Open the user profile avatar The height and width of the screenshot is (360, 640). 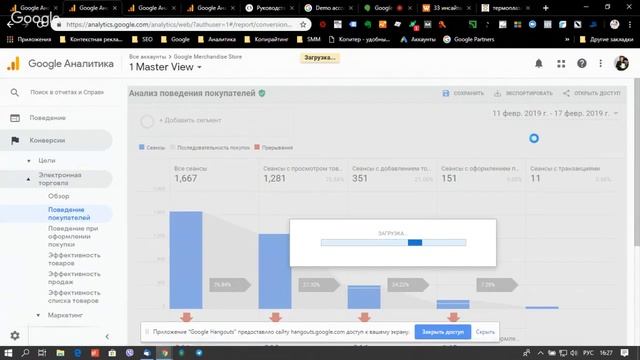622,63
